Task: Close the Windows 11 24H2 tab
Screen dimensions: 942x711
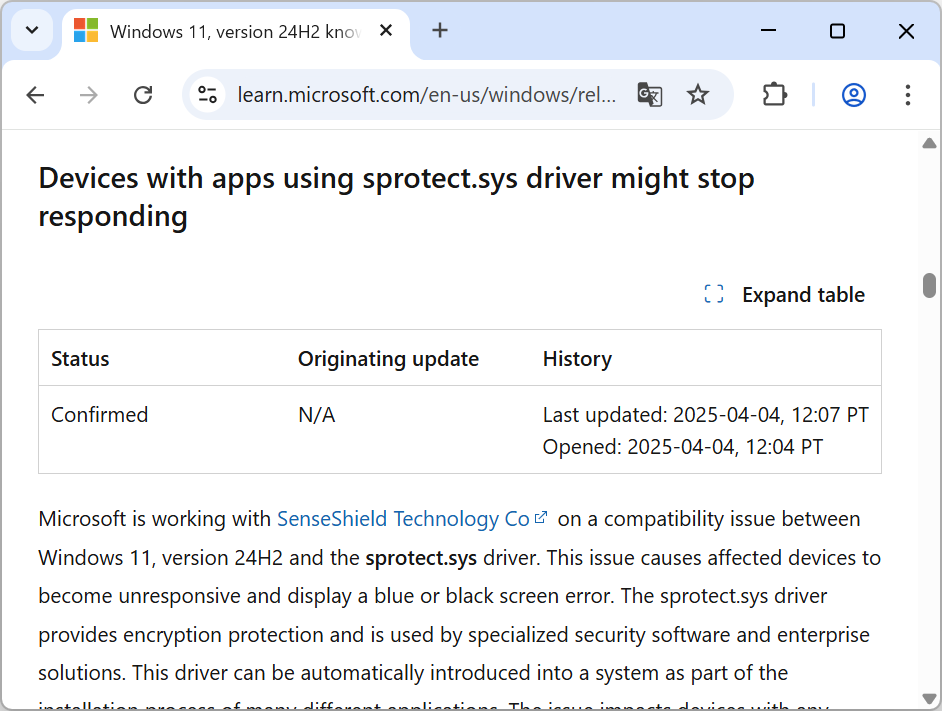Action: tap(386, 30)
